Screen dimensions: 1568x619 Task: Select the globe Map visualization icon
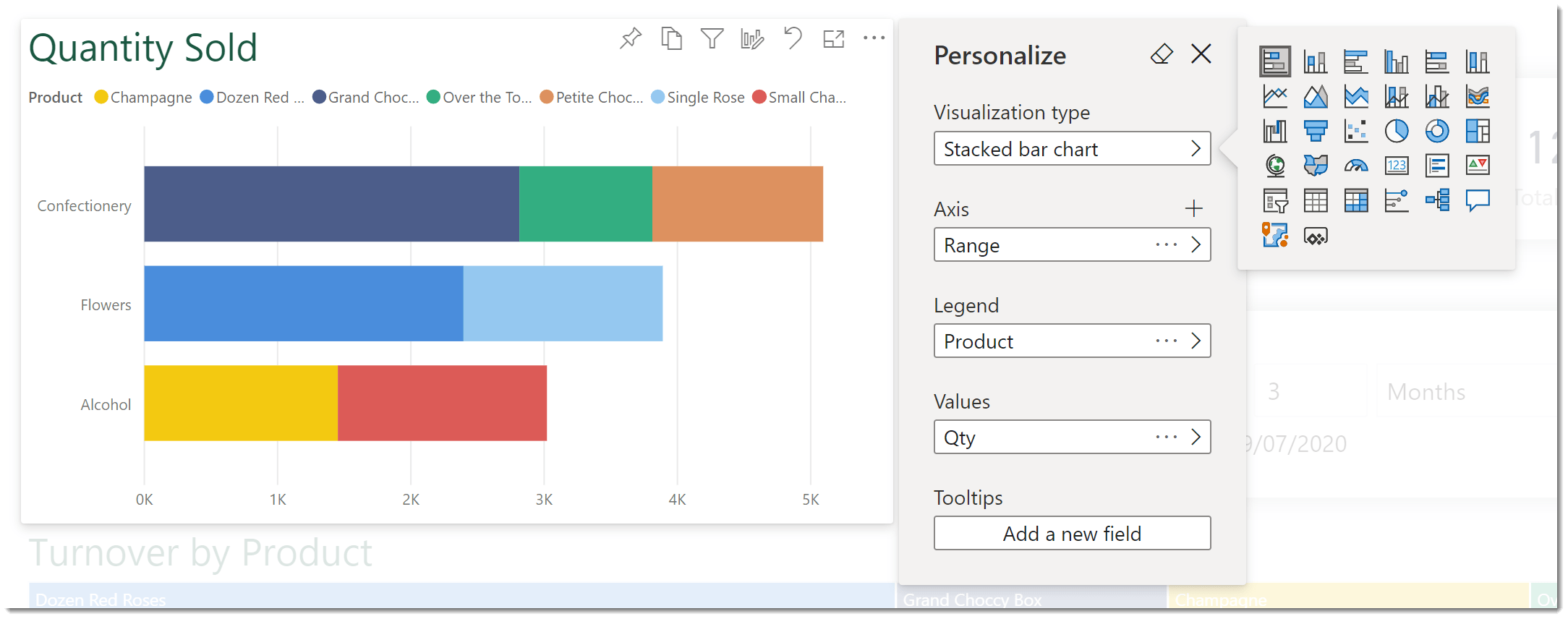(x=1275, y=166)
